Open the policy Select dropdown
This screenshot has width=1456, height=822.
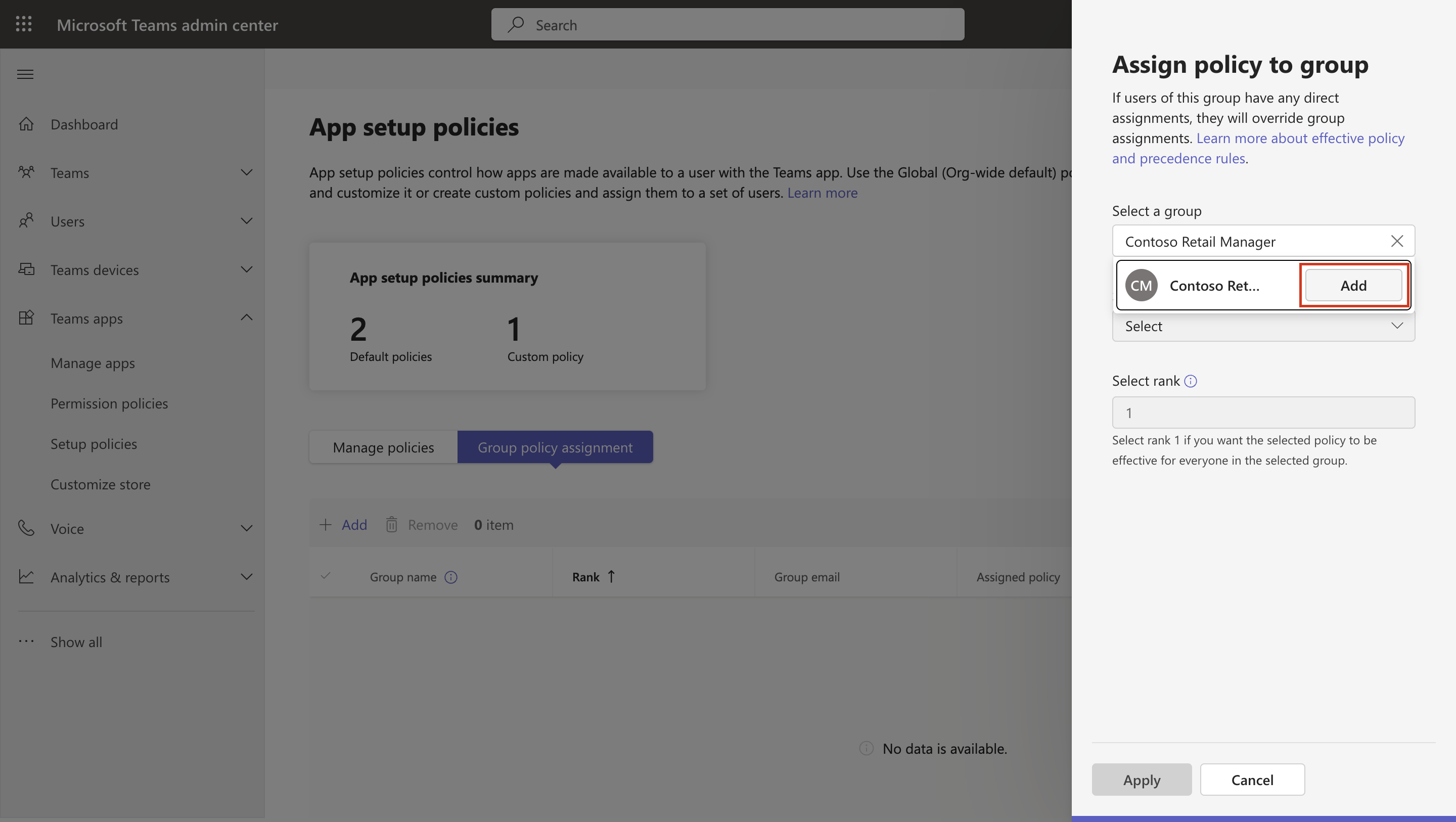click(1263, 326)
